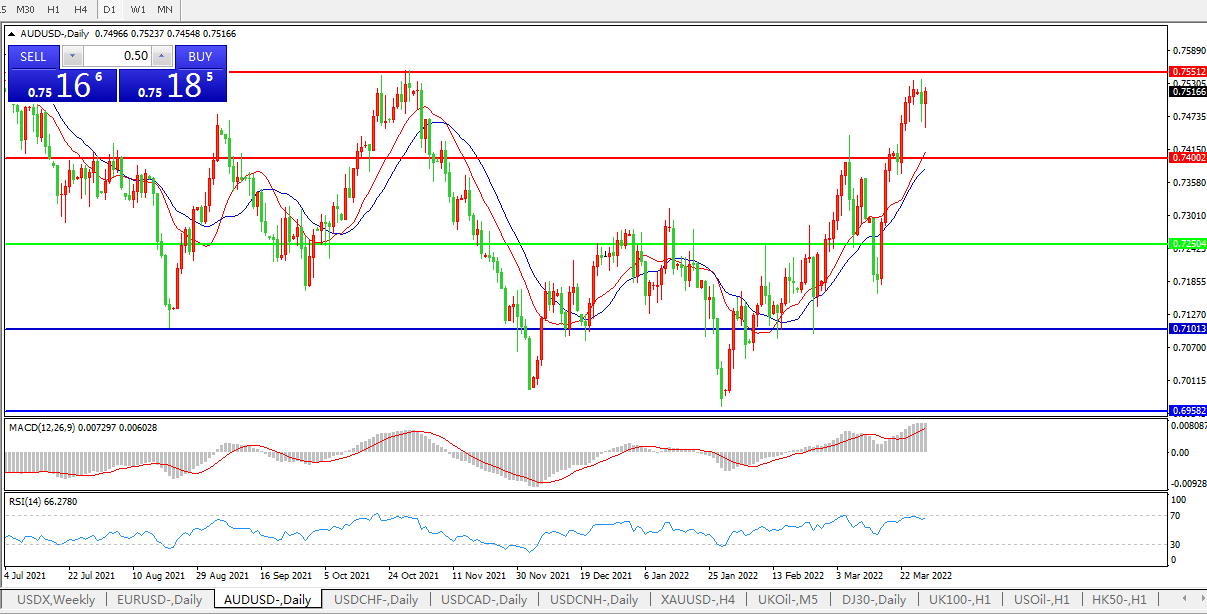Image resolution: width=1207 pixels, height=614 pixels.
Task: Go to the UKOil-,M5 chart tab
Action: tap(787, 600)
